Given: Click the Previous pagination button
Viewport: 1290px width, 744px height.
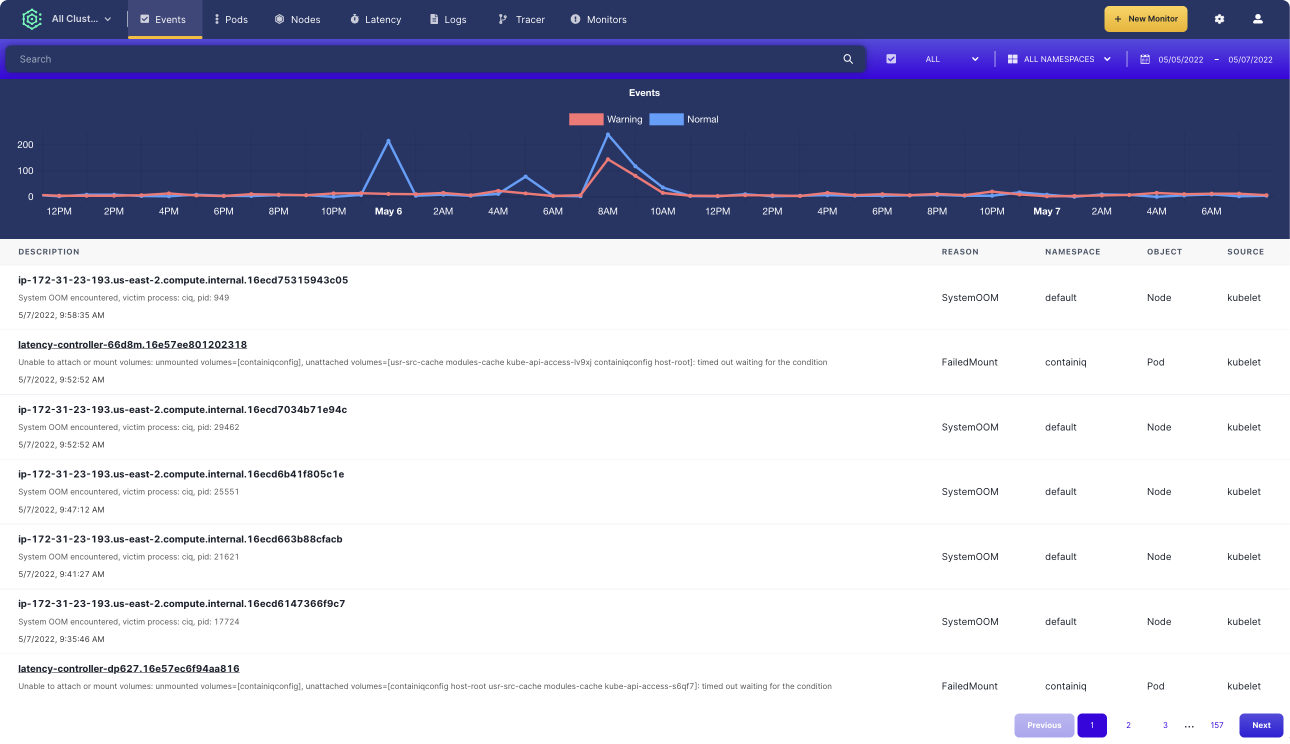Looking at the screenshot, I should [x=1044, y=725].
